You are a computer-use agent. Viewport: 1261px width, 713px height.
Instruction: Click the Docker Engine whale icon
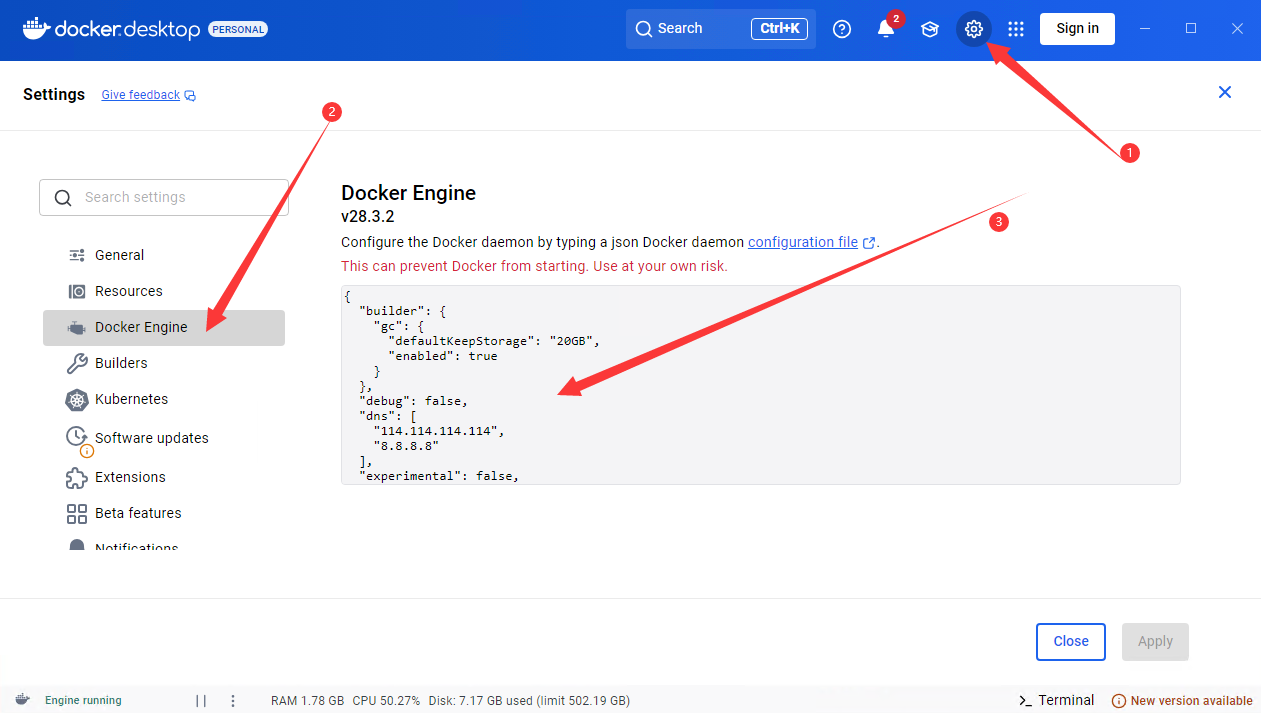coord(77,328)
